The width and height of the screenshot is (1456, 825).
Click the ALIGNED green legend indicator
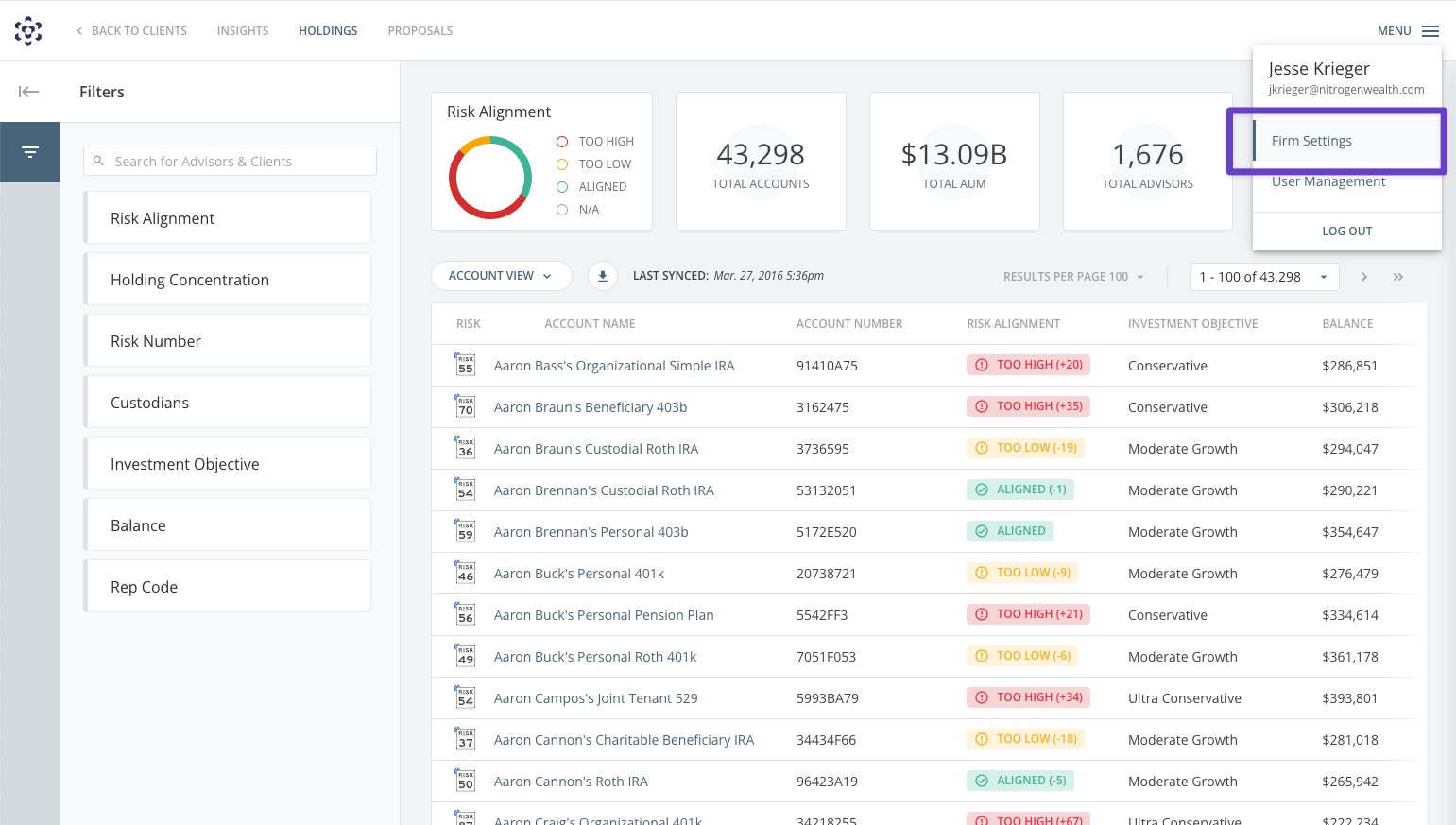click(562, 186)
